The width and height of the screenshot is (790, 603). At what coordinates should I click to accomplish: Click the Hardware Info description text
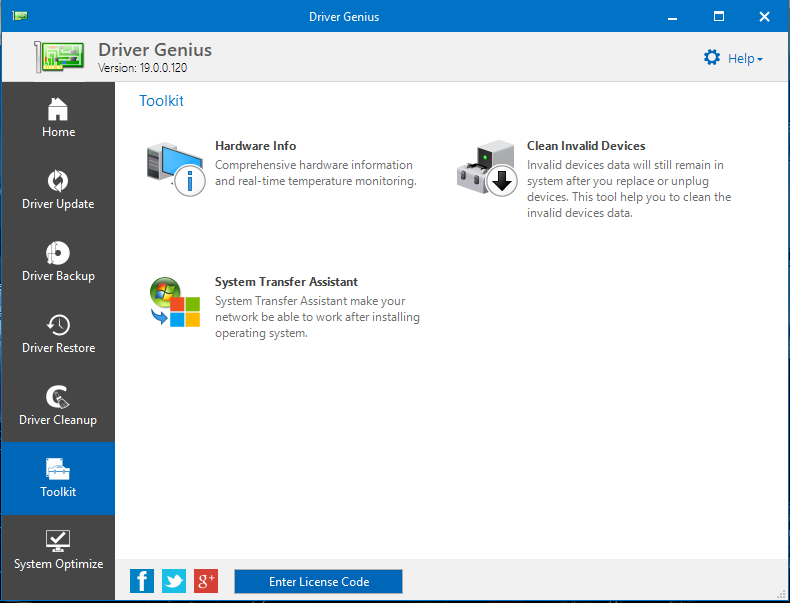click(316, 173)
